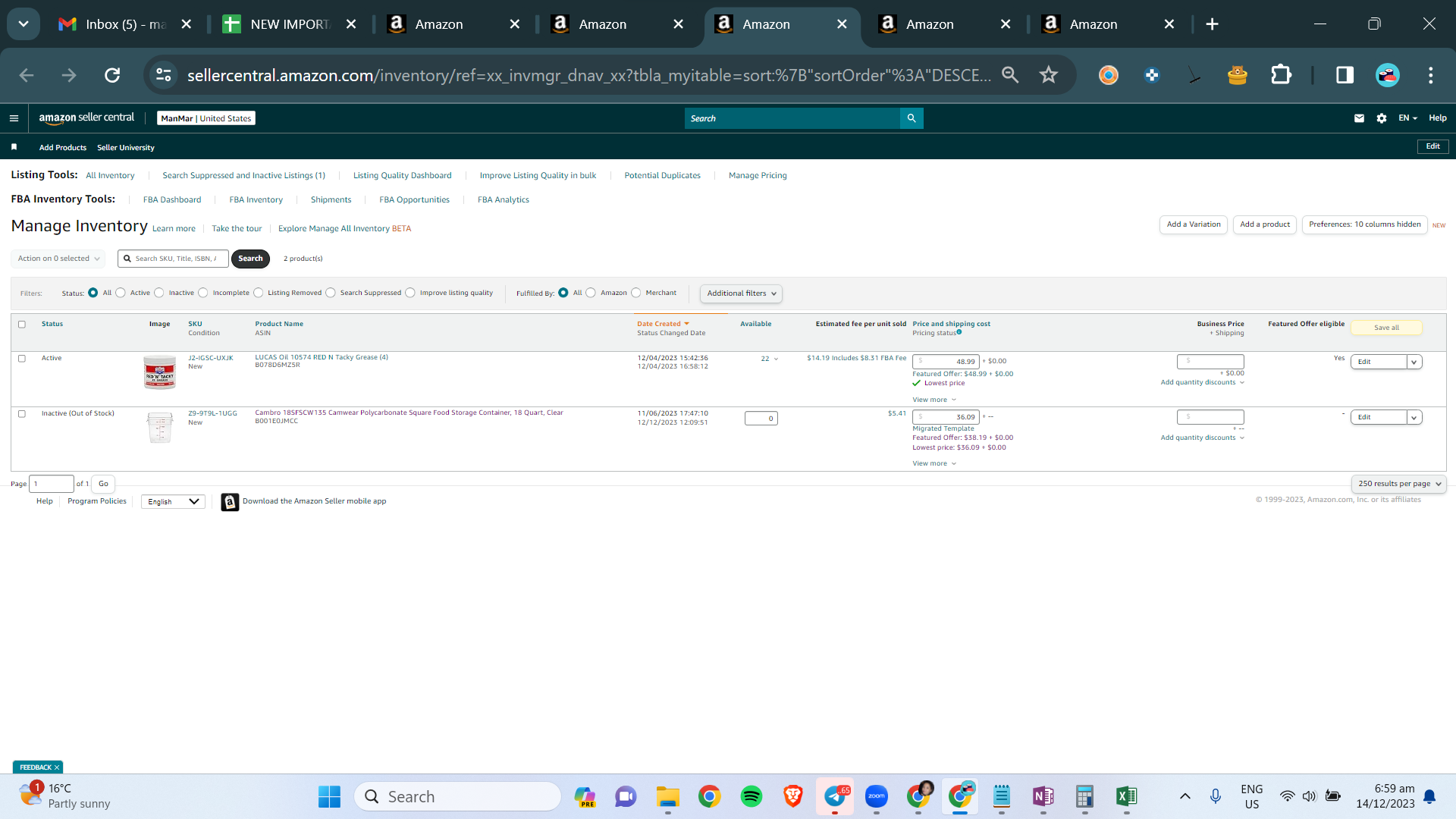This screenshot has height=819, width=1456.
Task: Click the 48.99 price input for LUCAS Oil
Action: tap(946, 362)
